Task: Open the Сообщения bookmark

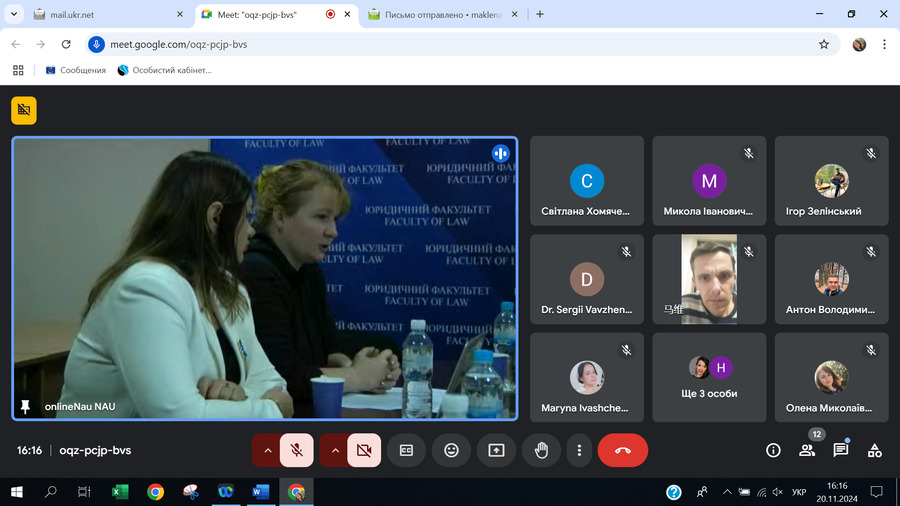Action: [76, 70]
